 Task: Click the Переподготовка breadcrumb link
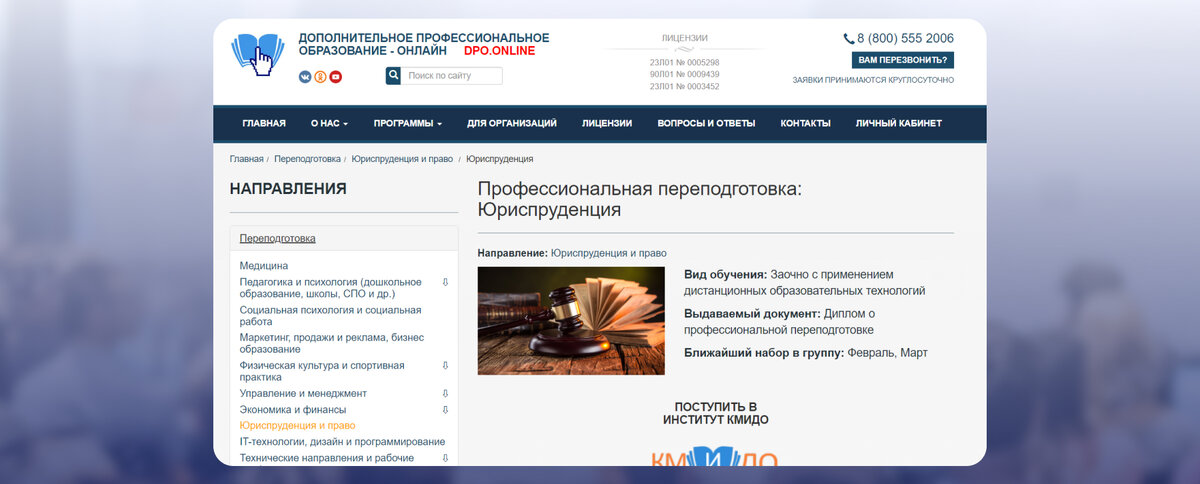pyautogui.click(x=307, y=159)
